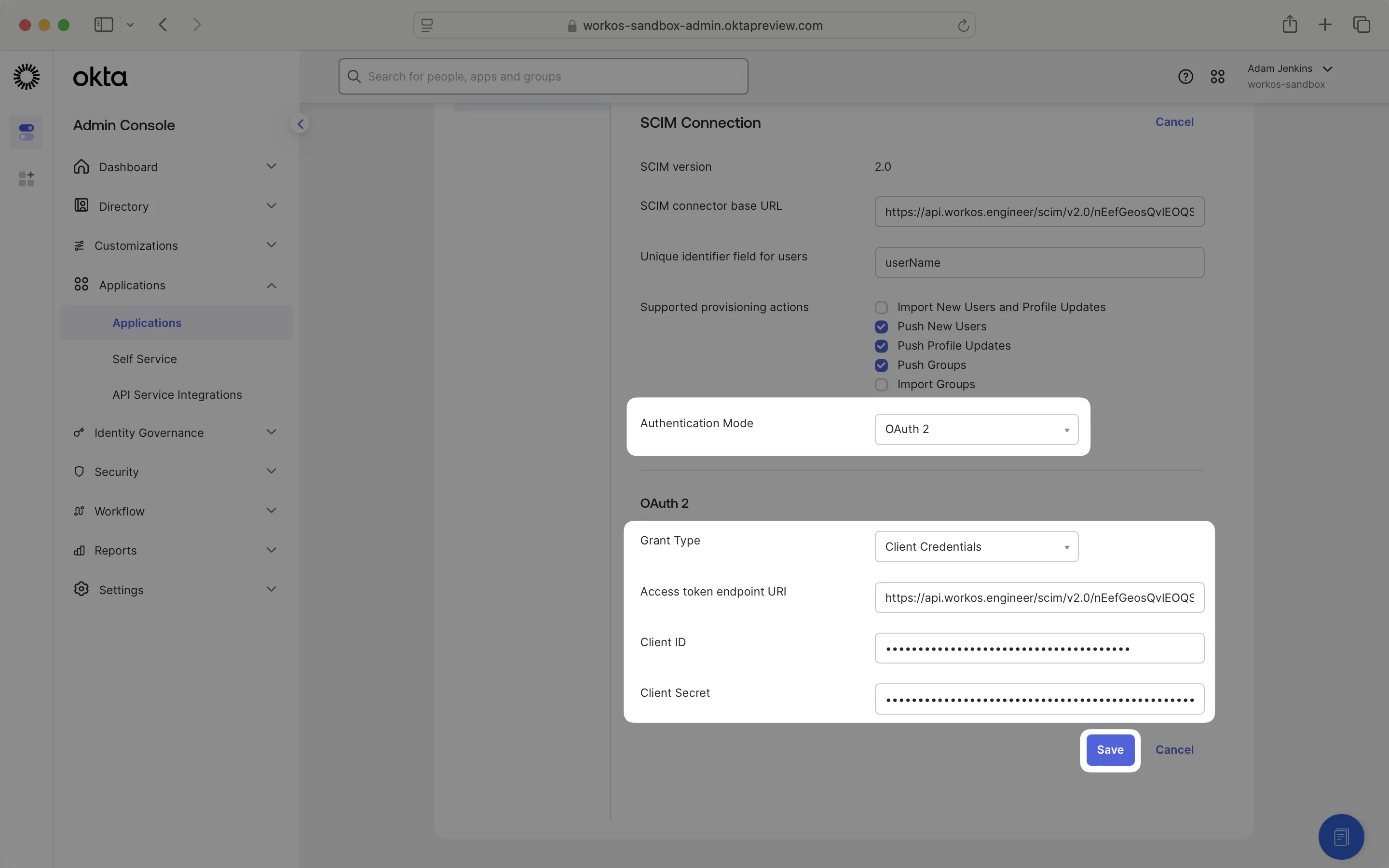This screenshot has height=868, width=1389.
Task: Click the Dashboard home icon
Action: tap(82, 166)
